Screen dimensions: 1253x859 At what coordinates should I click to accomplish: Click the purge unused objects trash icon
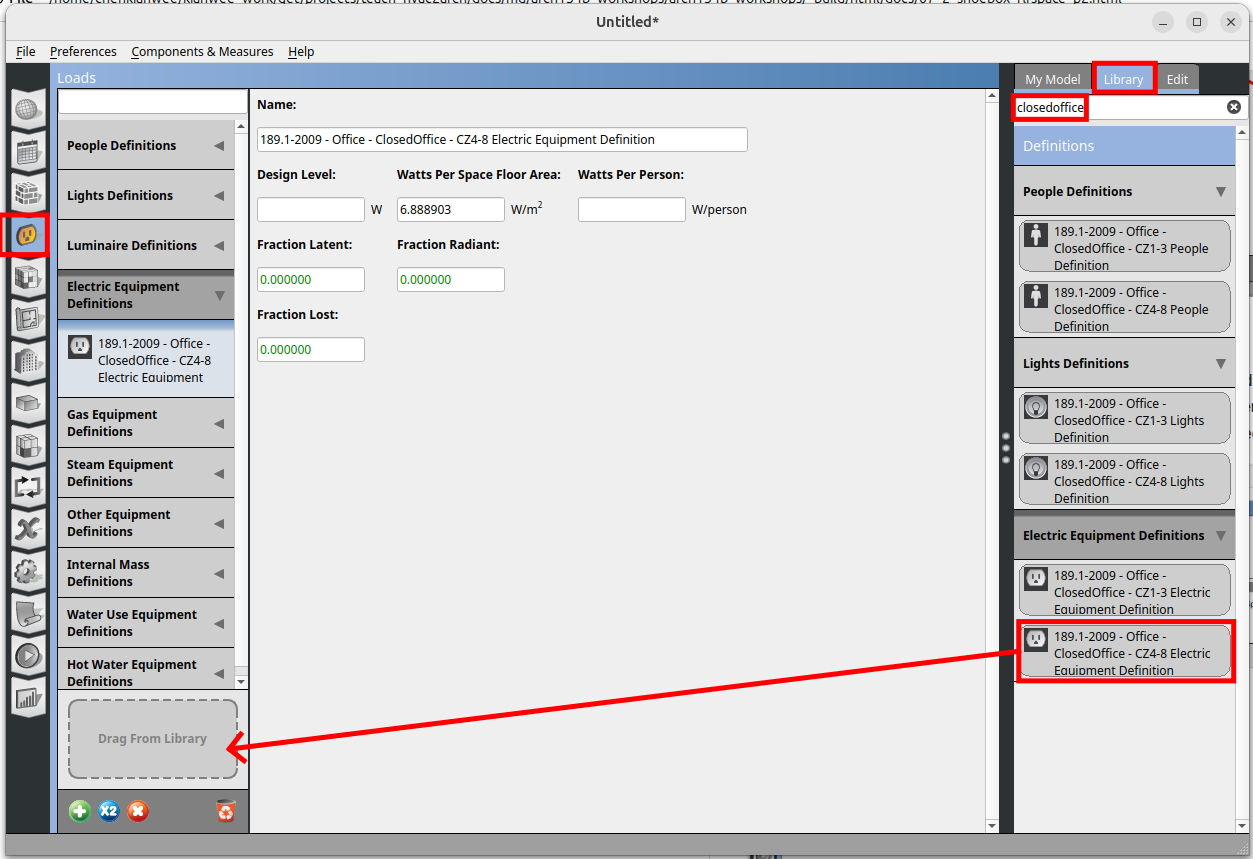[226, 811]
